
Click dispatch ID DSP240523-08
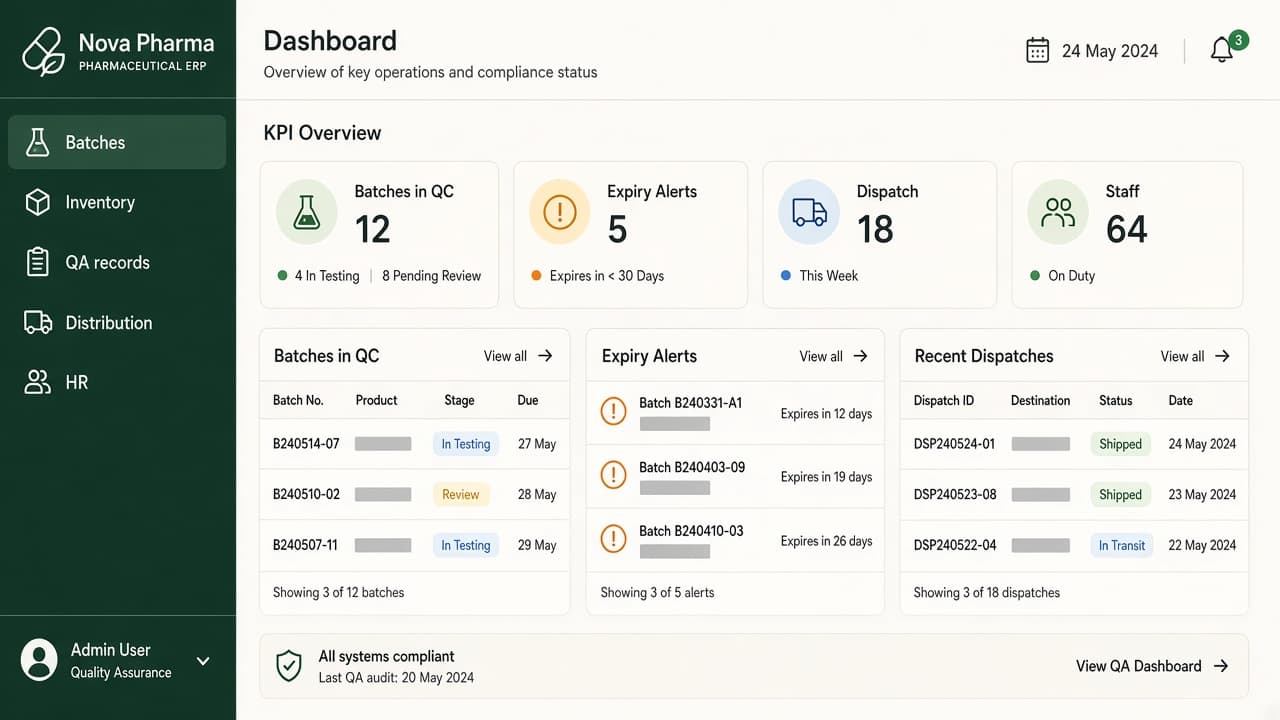click(955, 494)
